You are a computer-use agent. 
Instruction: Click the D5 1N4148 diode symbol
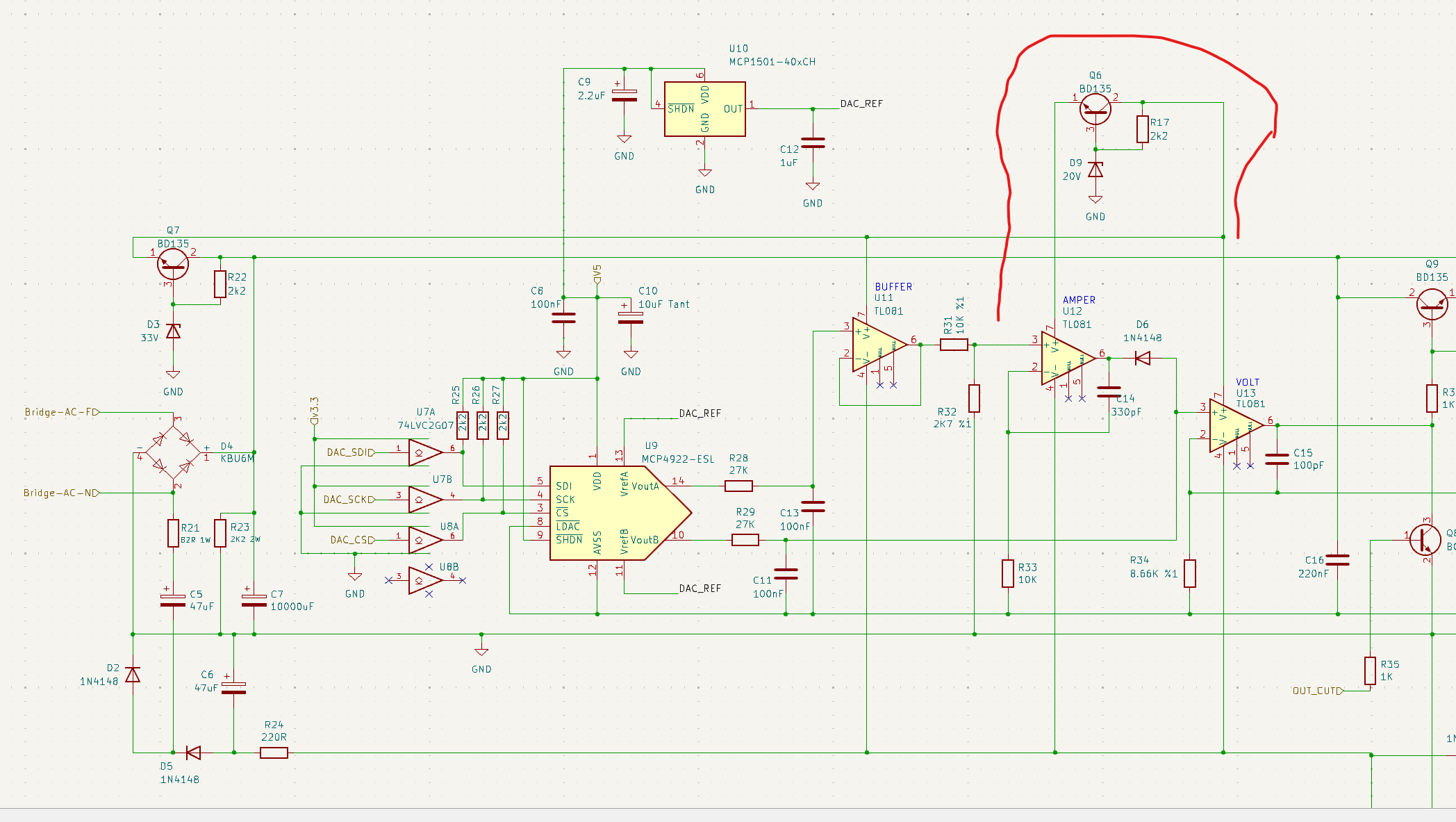click(x=193, y=753)
